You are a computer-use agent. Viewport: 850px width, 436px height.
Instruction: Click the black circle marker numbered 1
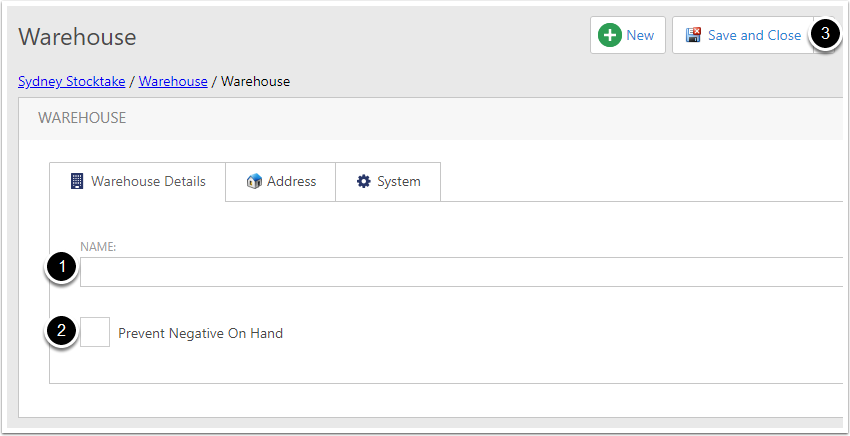[x=60, y=267]
